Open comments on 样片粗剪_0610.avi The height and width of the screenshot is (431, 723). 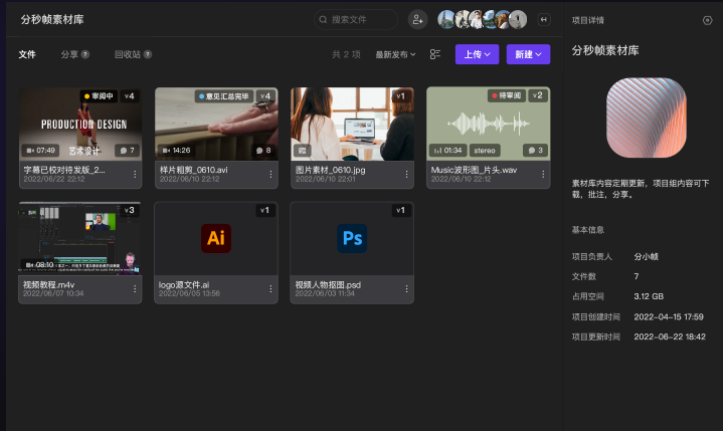[x=263, y=151]
